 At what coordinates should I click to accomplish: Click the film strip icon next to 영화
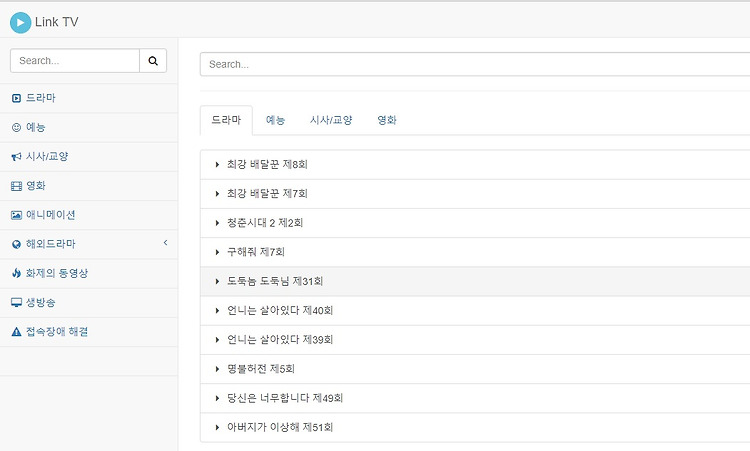coord(16,186)
